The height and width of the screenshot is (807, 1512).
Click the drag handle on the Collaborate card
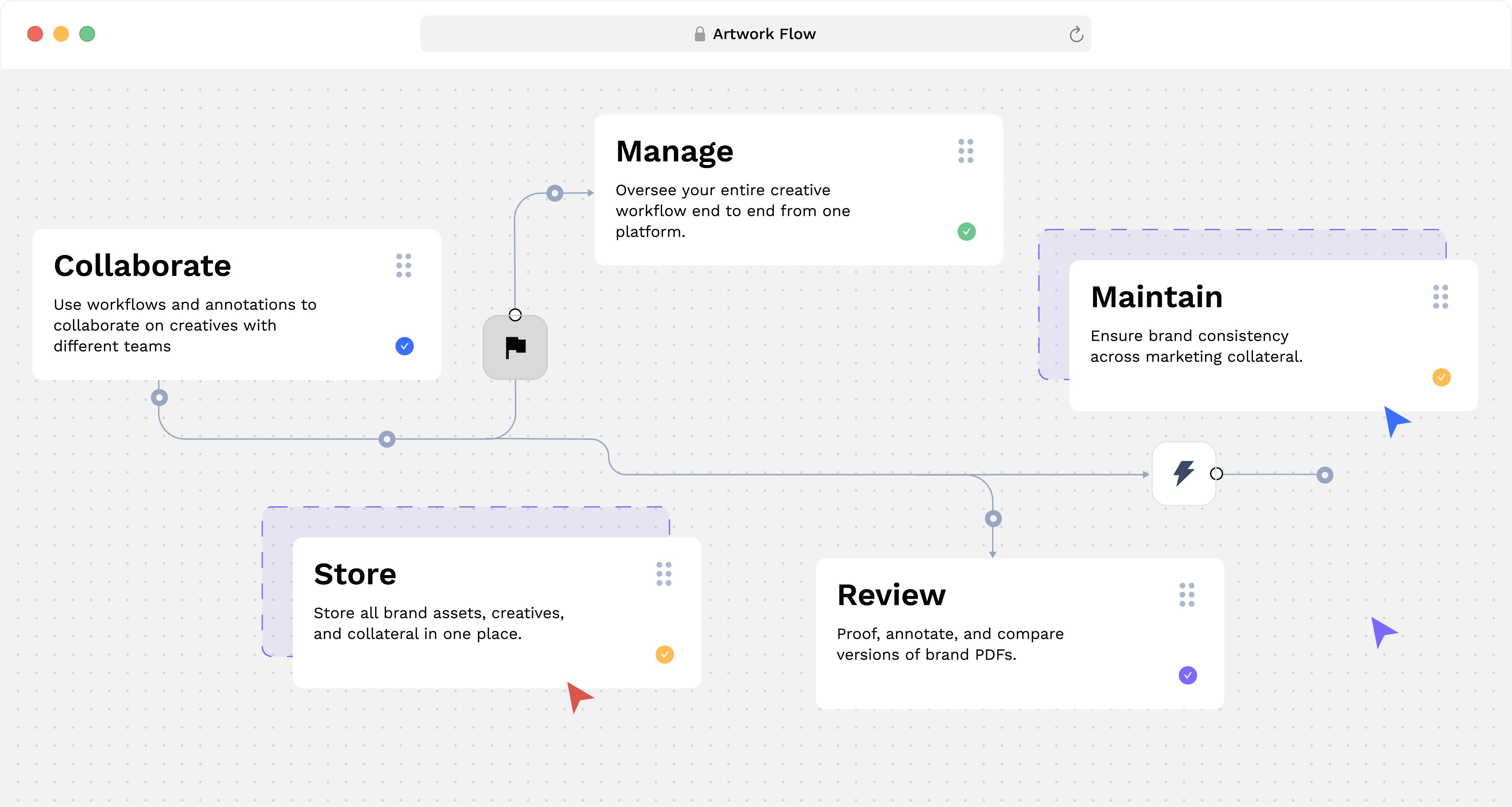(x=404, y=266)
